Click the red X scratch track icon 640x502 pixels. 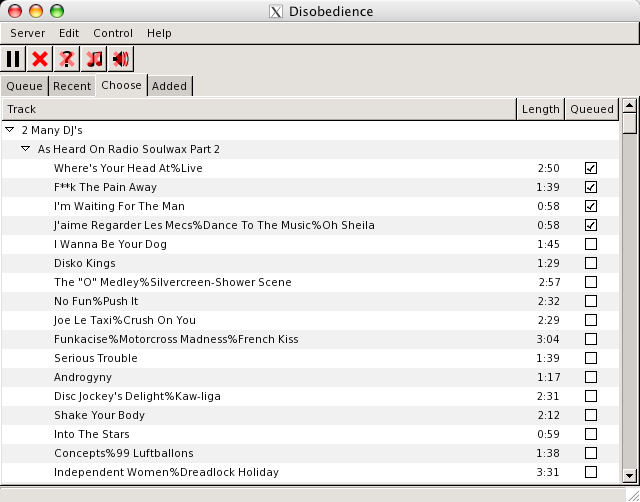(x=40, y=59)
